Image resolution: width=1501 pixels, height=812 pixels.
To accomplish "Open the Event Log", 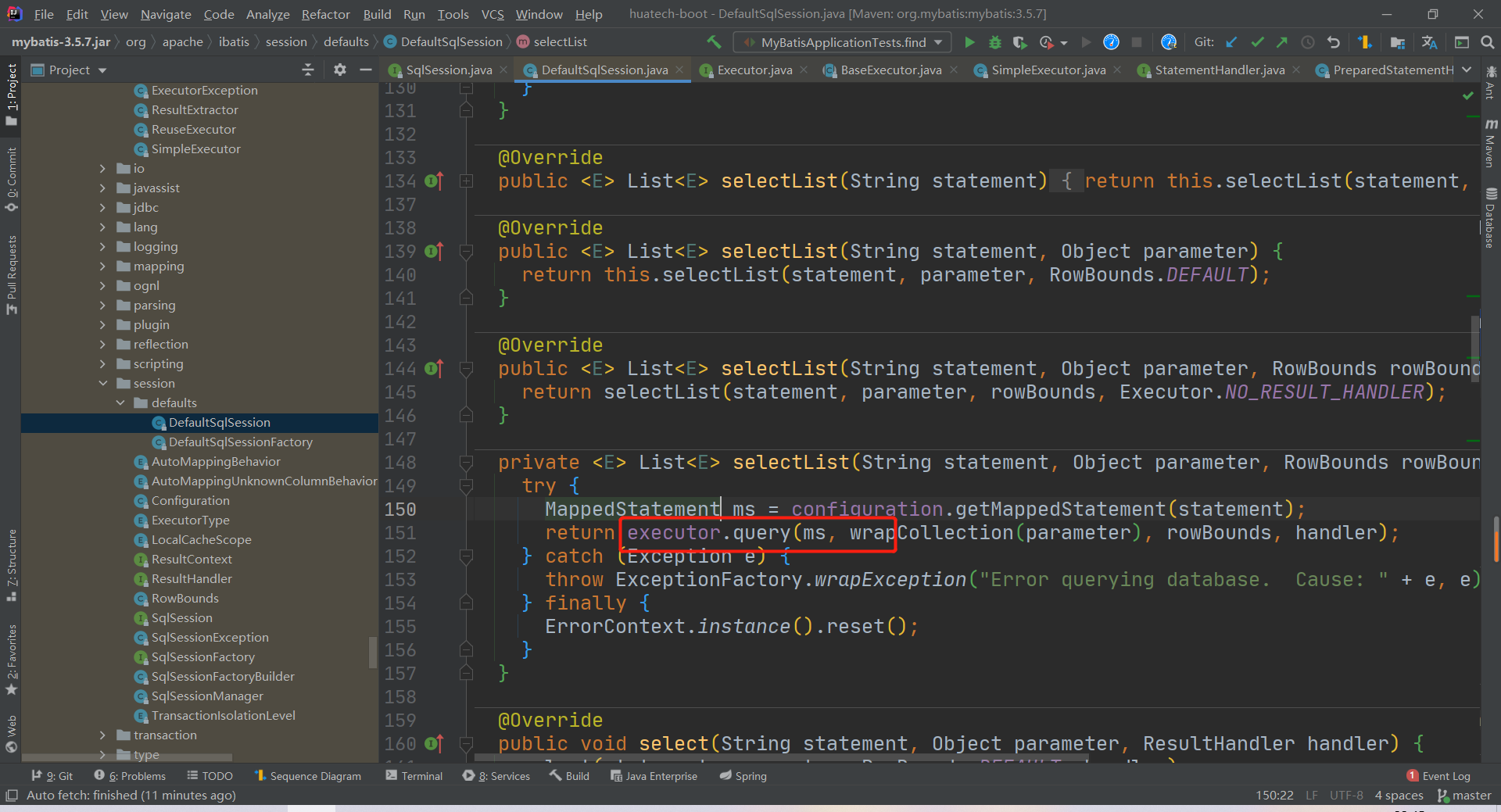I will point(1438,776).
